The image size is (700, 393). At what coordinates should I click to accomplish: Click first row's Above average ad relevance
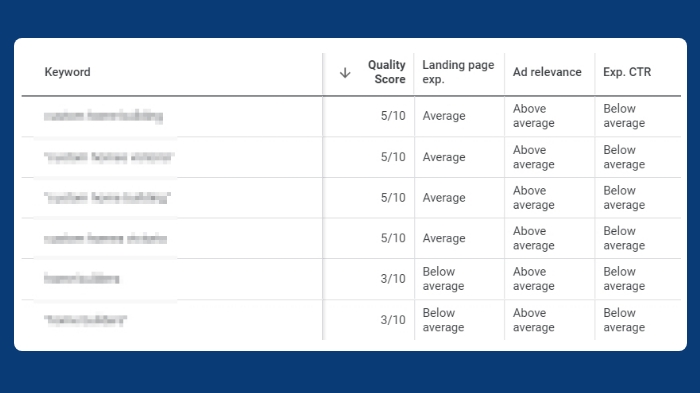click(x=533, y=116)
